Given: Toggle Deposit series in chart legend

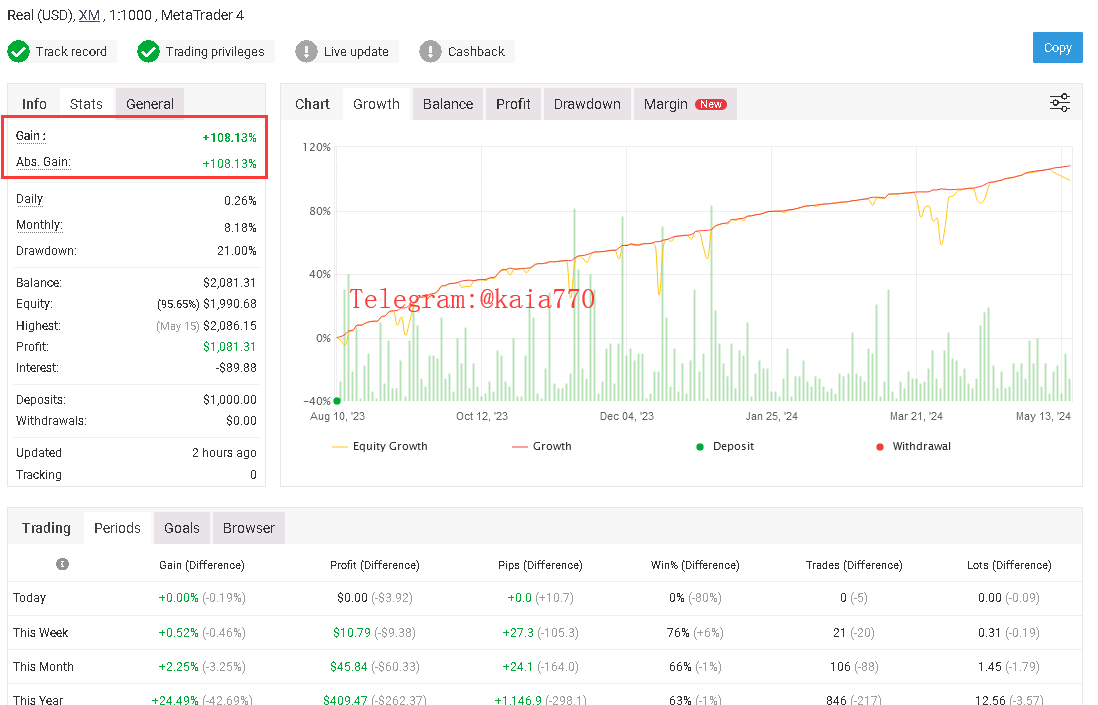Looking at the screenshot, I should pos(725,446).
